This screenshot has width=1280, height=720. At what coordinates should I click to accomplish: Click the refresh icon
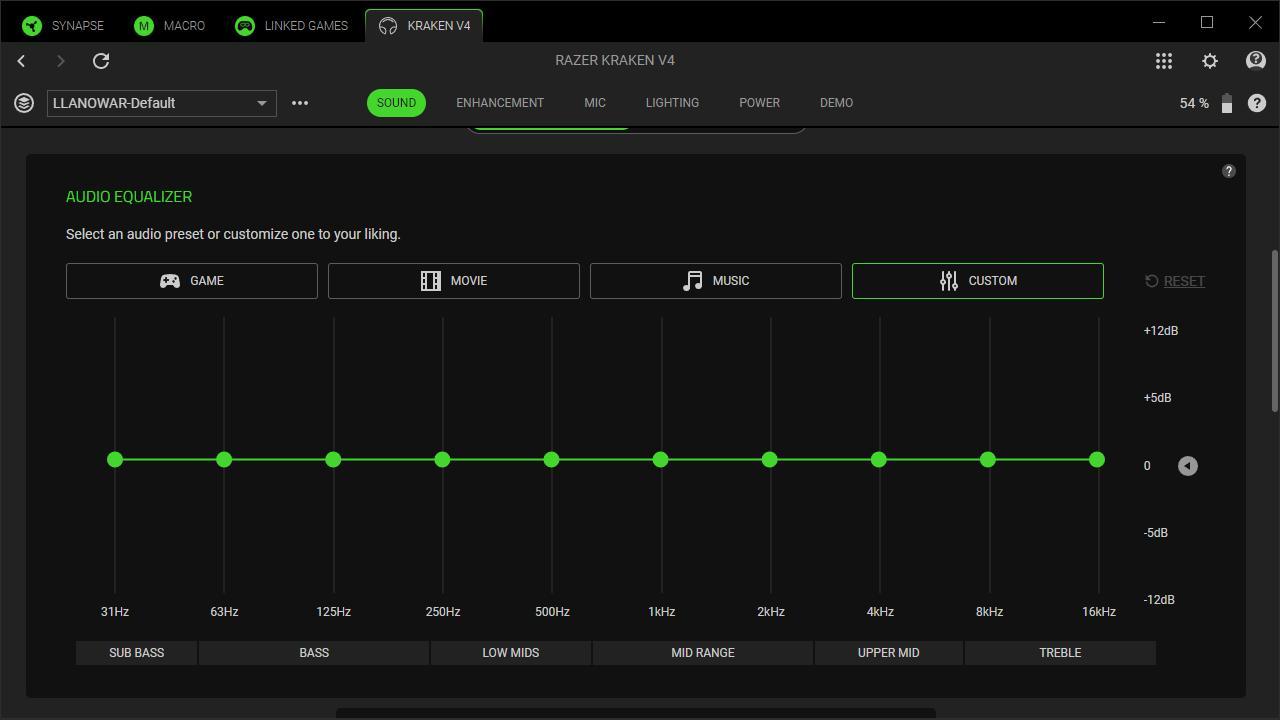[101, 61]
